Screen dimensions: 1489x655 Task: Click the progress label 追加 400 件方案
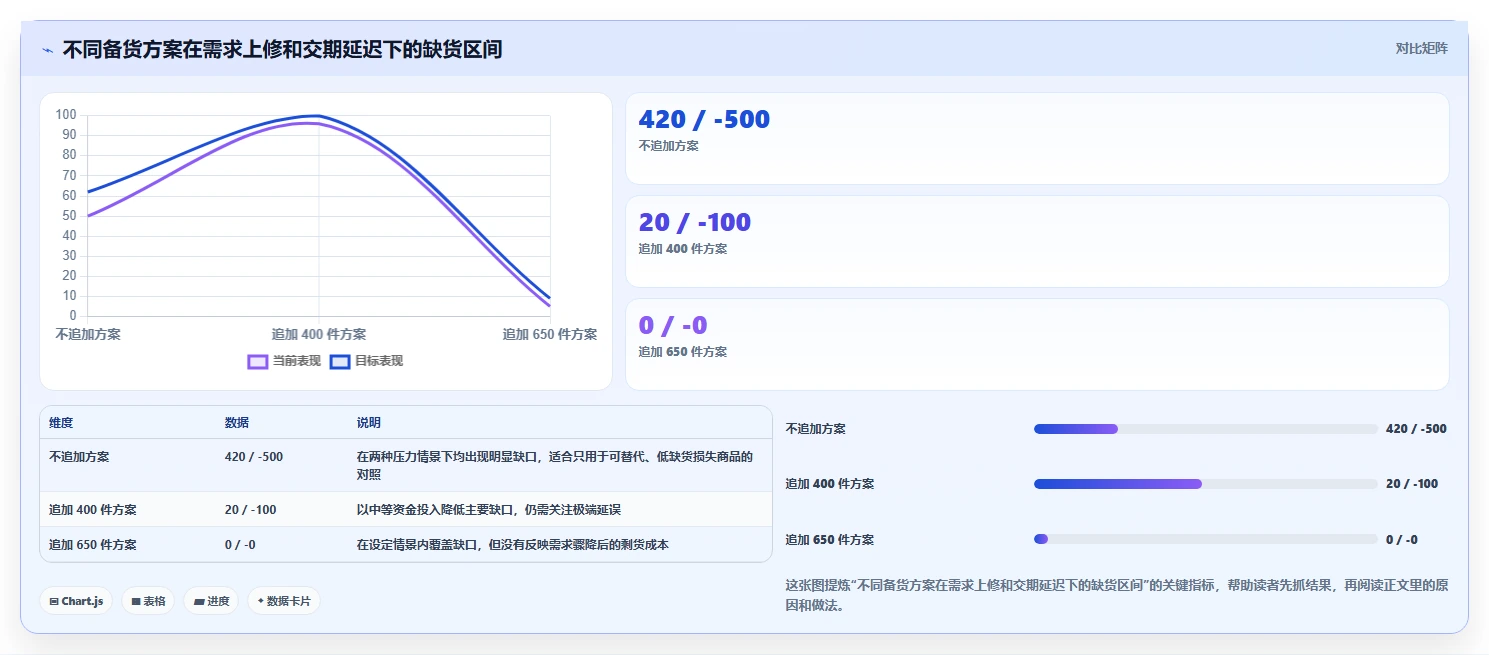pos(830,484)
